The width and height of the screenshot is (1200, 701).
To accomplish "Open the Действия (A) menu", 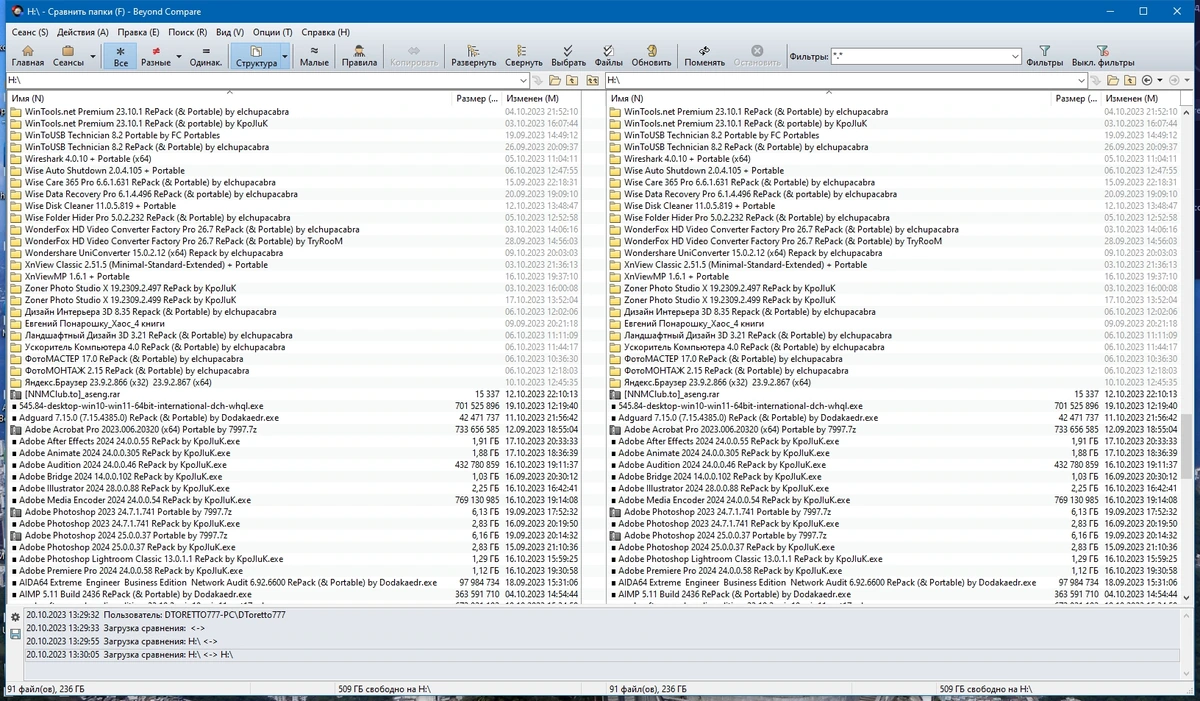I will point(83,32).
